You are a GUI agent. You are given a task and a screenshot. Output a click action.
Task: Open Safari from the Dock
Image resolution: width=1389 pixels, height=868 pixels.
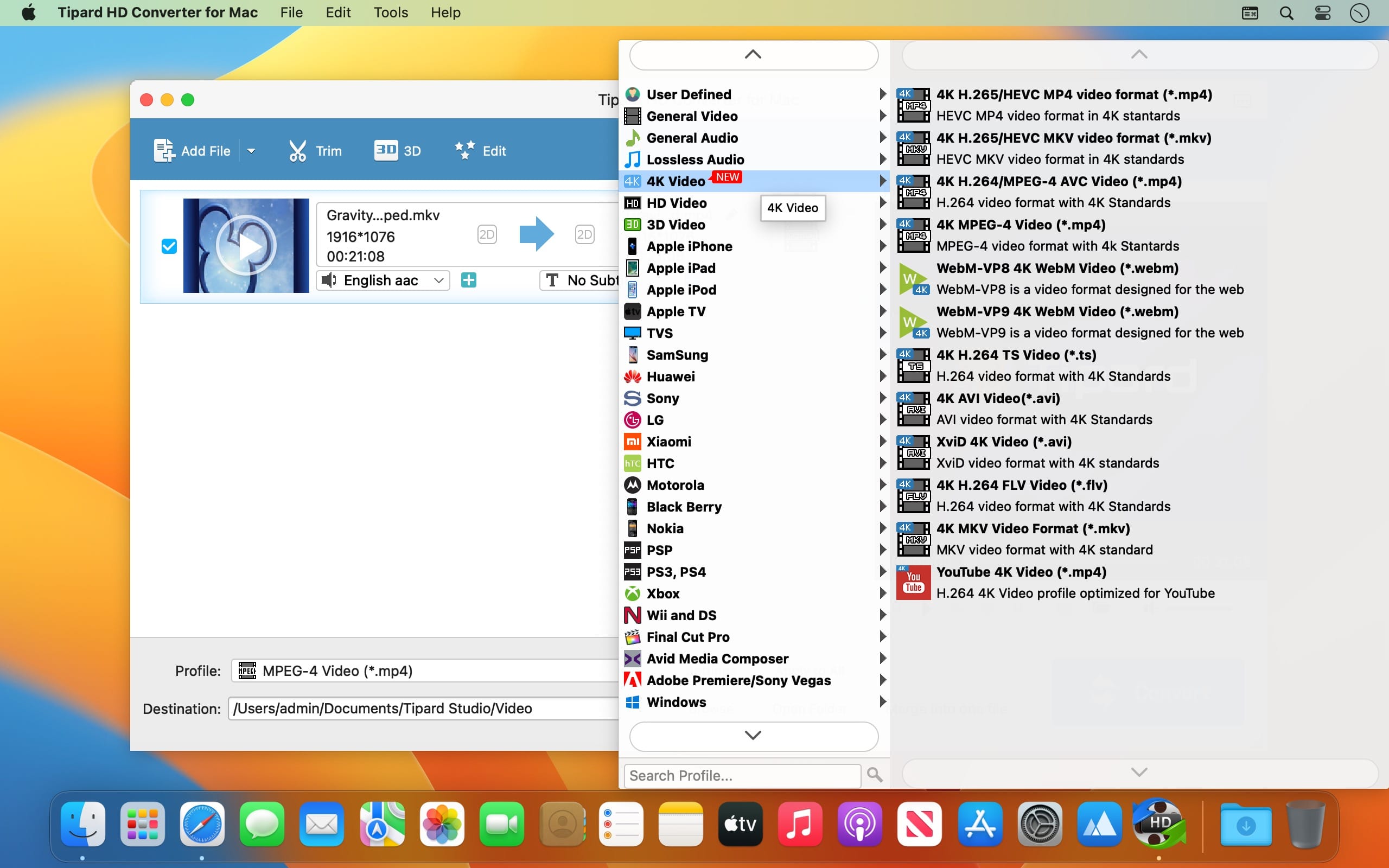202,825
